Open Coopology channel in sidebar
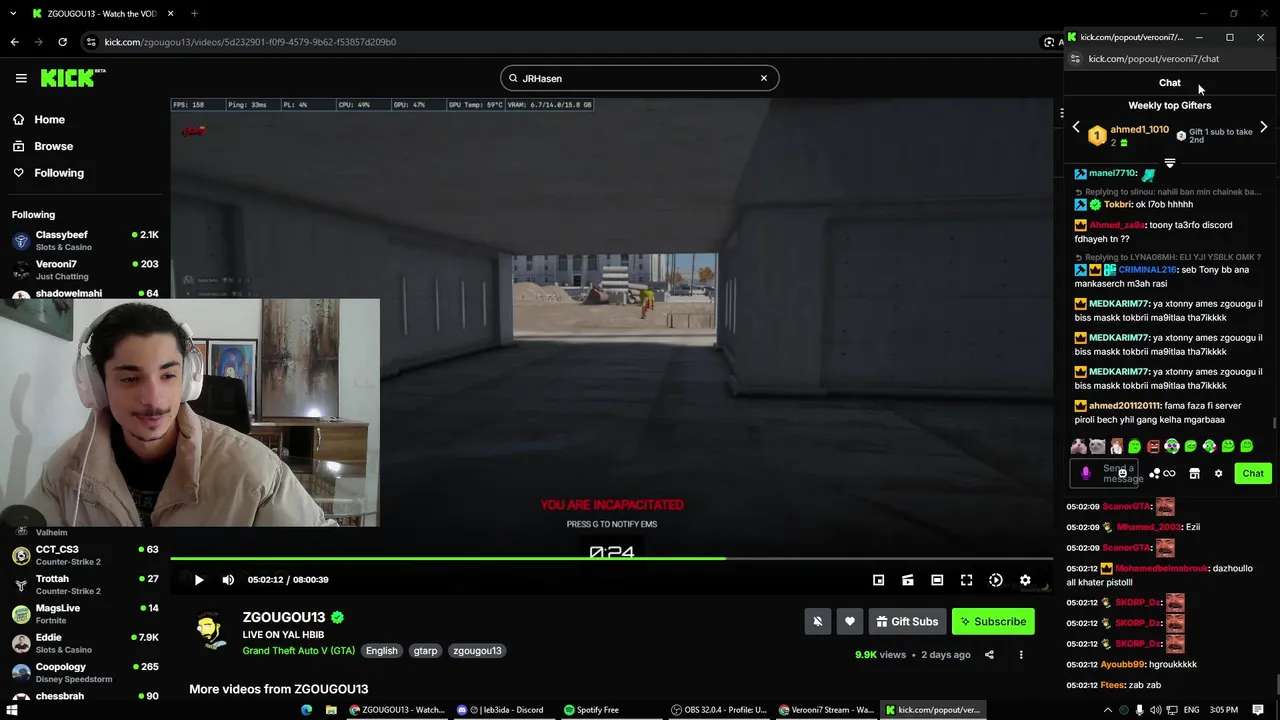 (x=85, y=672)
